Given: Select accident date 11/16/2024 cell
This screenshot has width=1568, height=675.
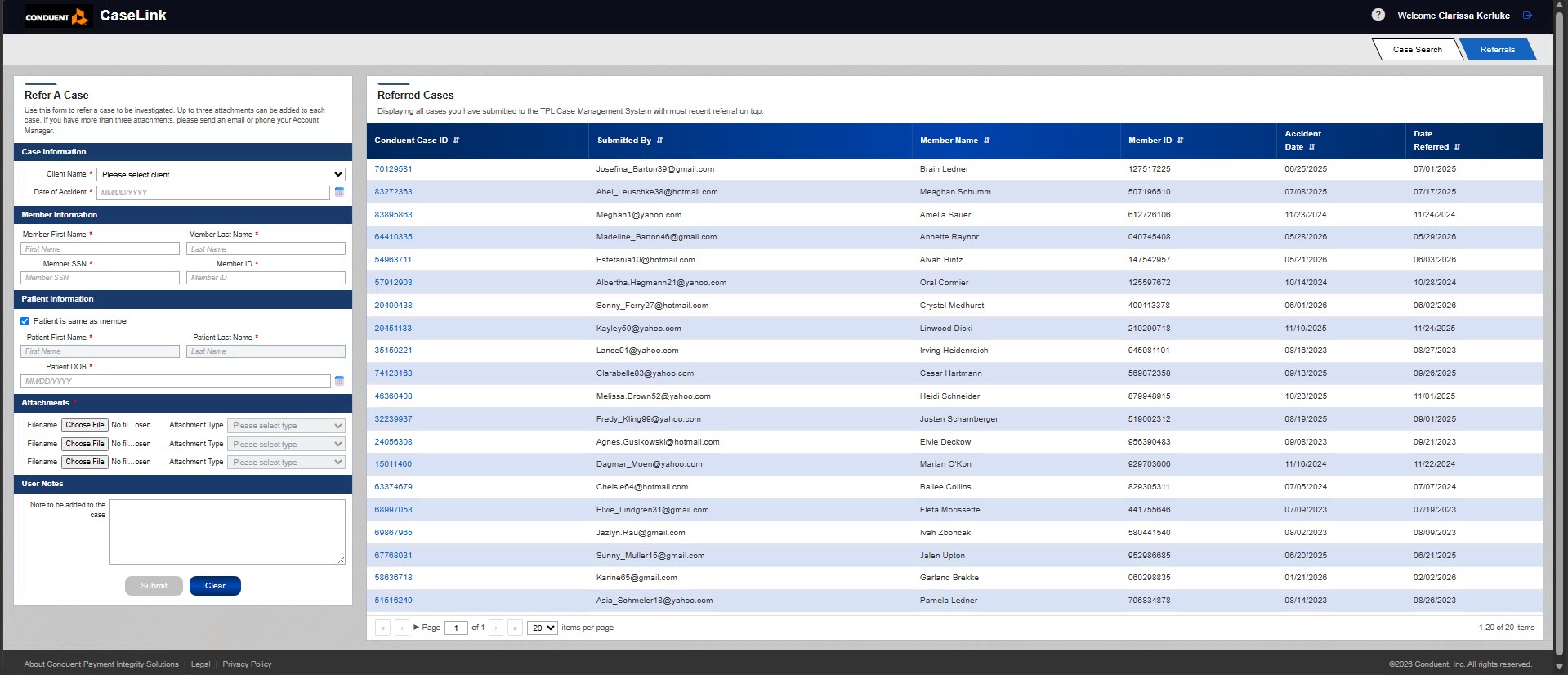Looking at the screenshot, I should 1306,464.
